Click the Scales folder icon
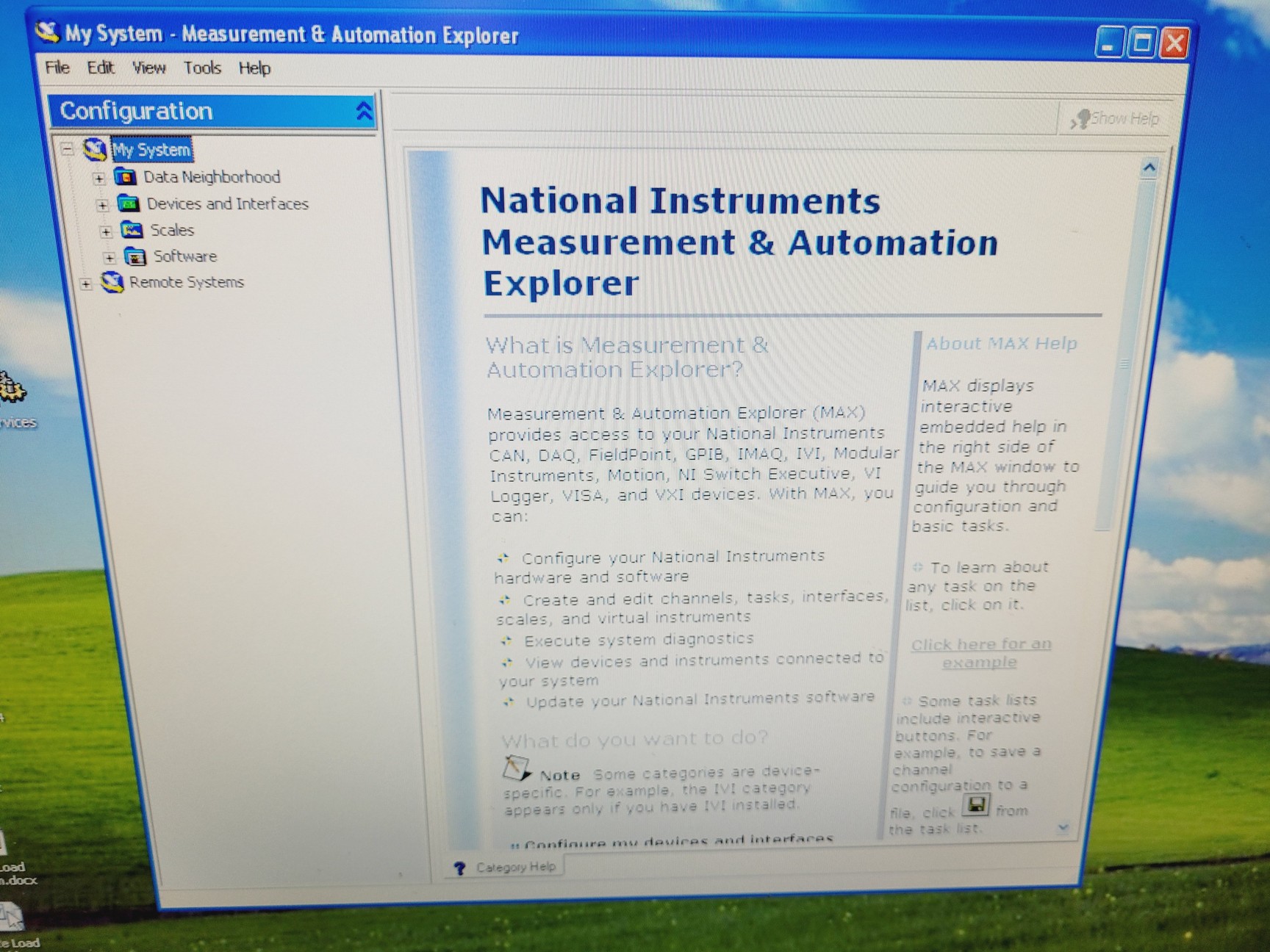Viewport: 1270px width, 952px height. (132, 230)
